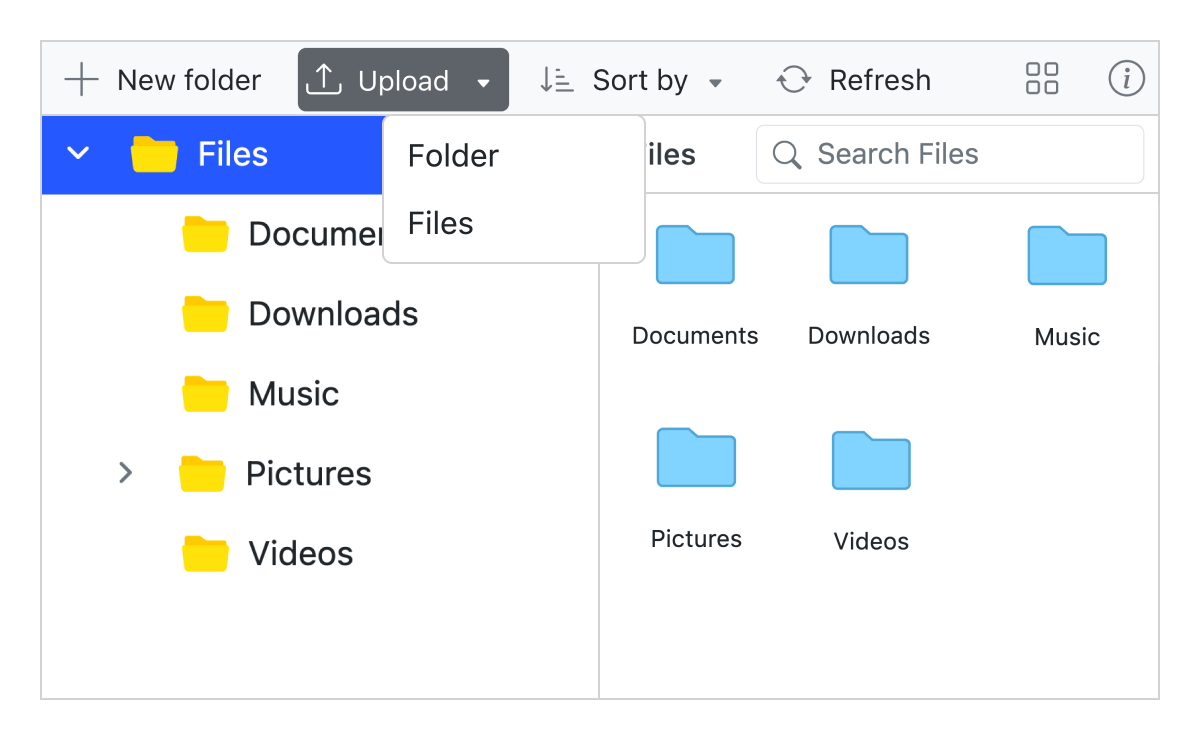Click the plus icon next to New folder
The height and width of the screenshot is (740, 1200).
pyautogui.click(x=80, y=79)
